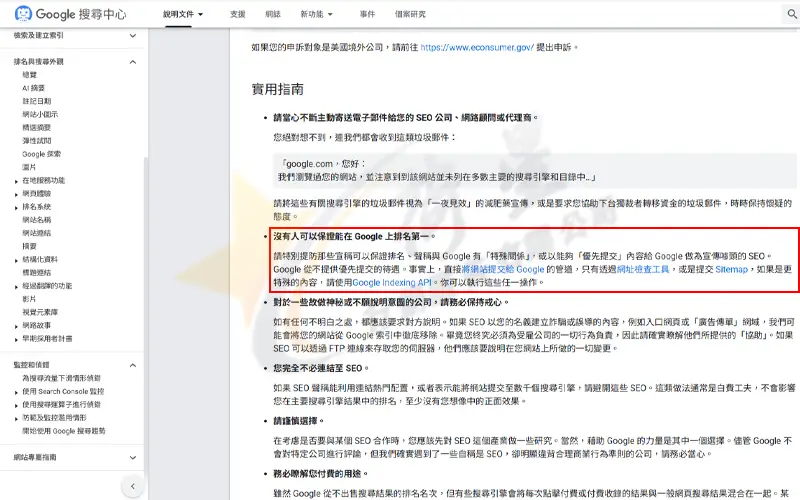Go to the 個案研究 tab
Image resolution: width=800 pixels, height=500 pixels.
tap(410, 14)
